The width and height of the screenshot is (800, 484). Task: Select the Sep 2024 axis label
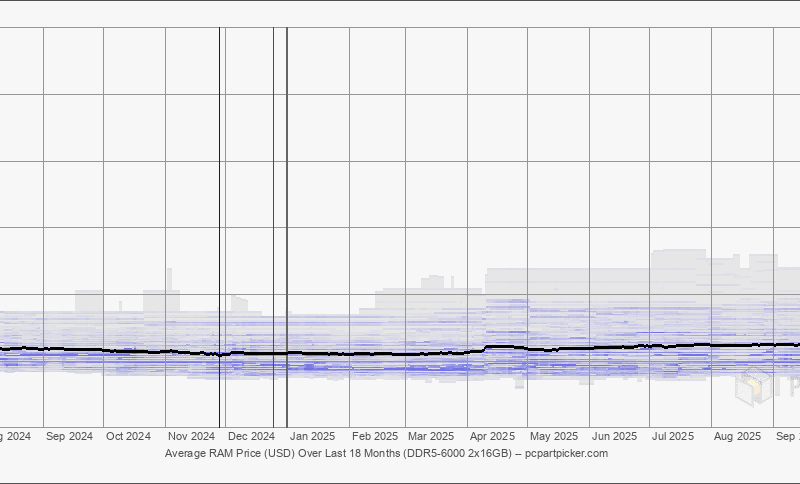[69, 436]
